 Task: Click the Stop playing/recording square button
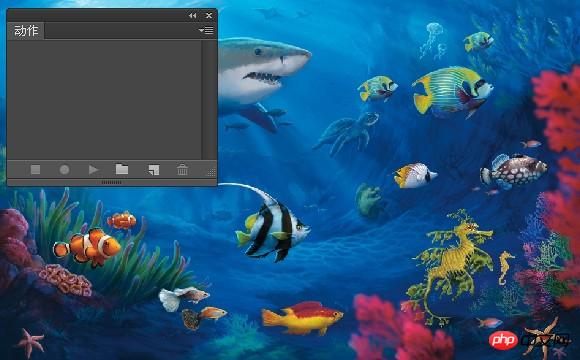[x=36, y=170]
